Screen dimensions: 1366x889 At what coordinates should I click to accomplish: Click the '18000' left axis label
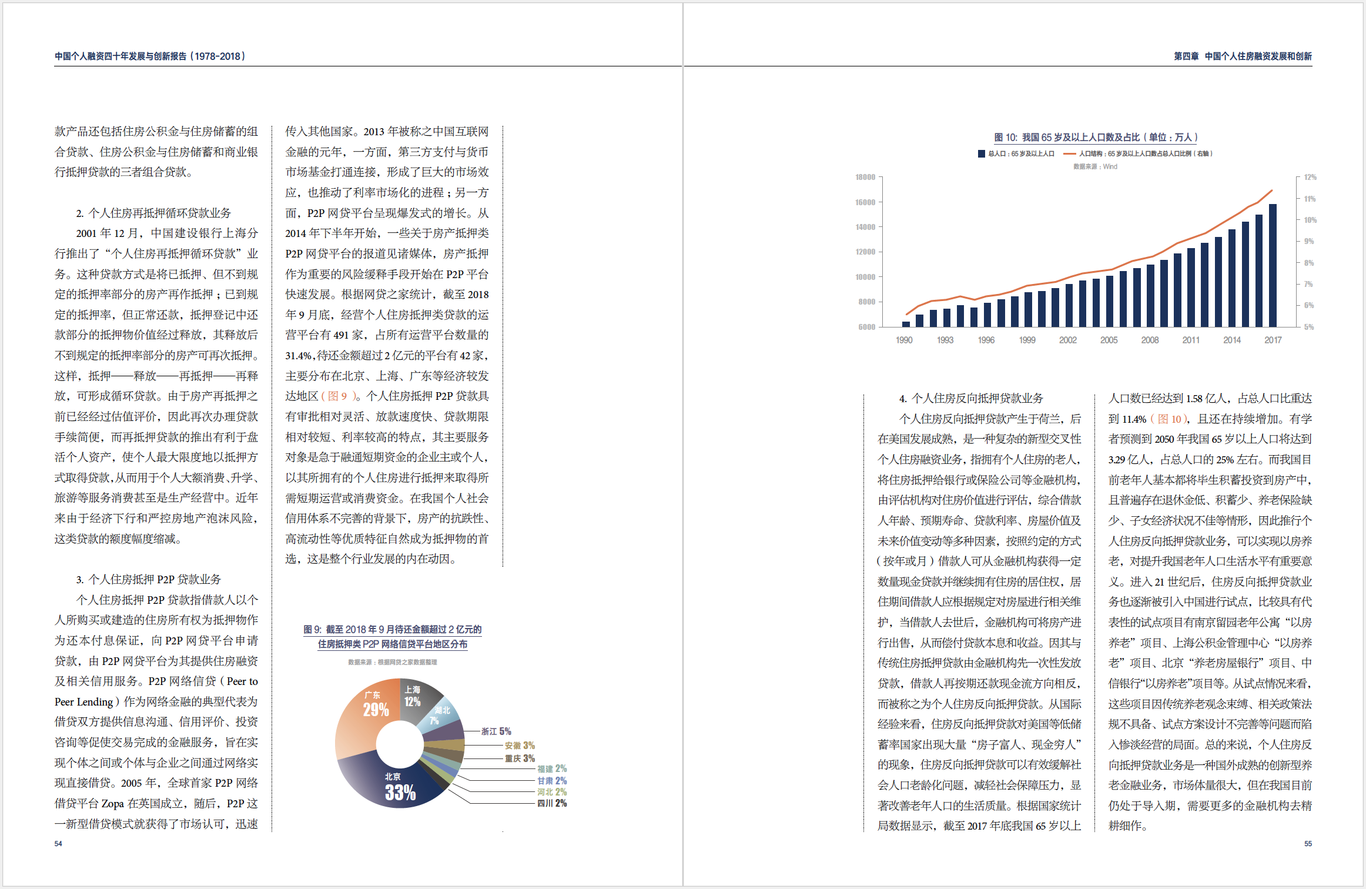[x=866, y=177]
